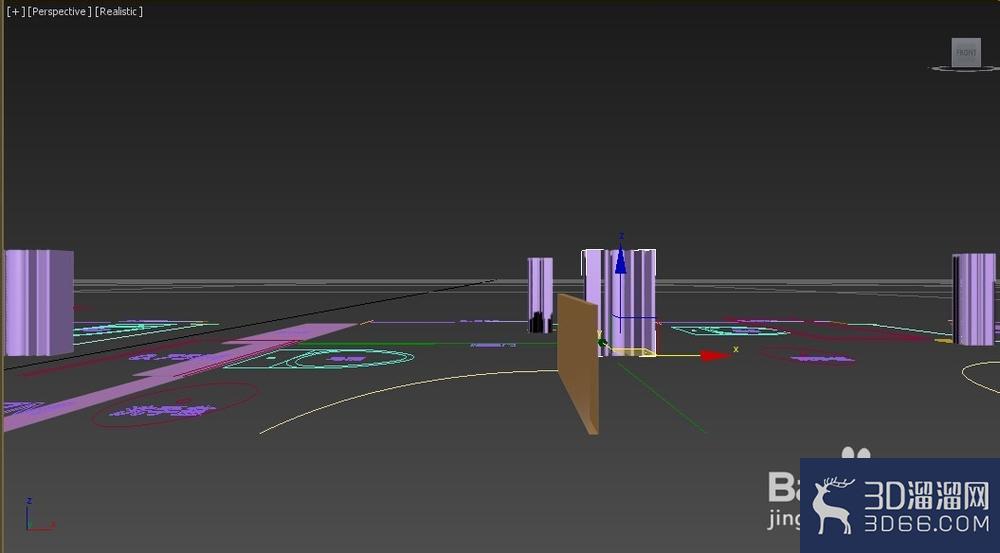
Task: Select the purple column at far right
Action: point(974,299)
